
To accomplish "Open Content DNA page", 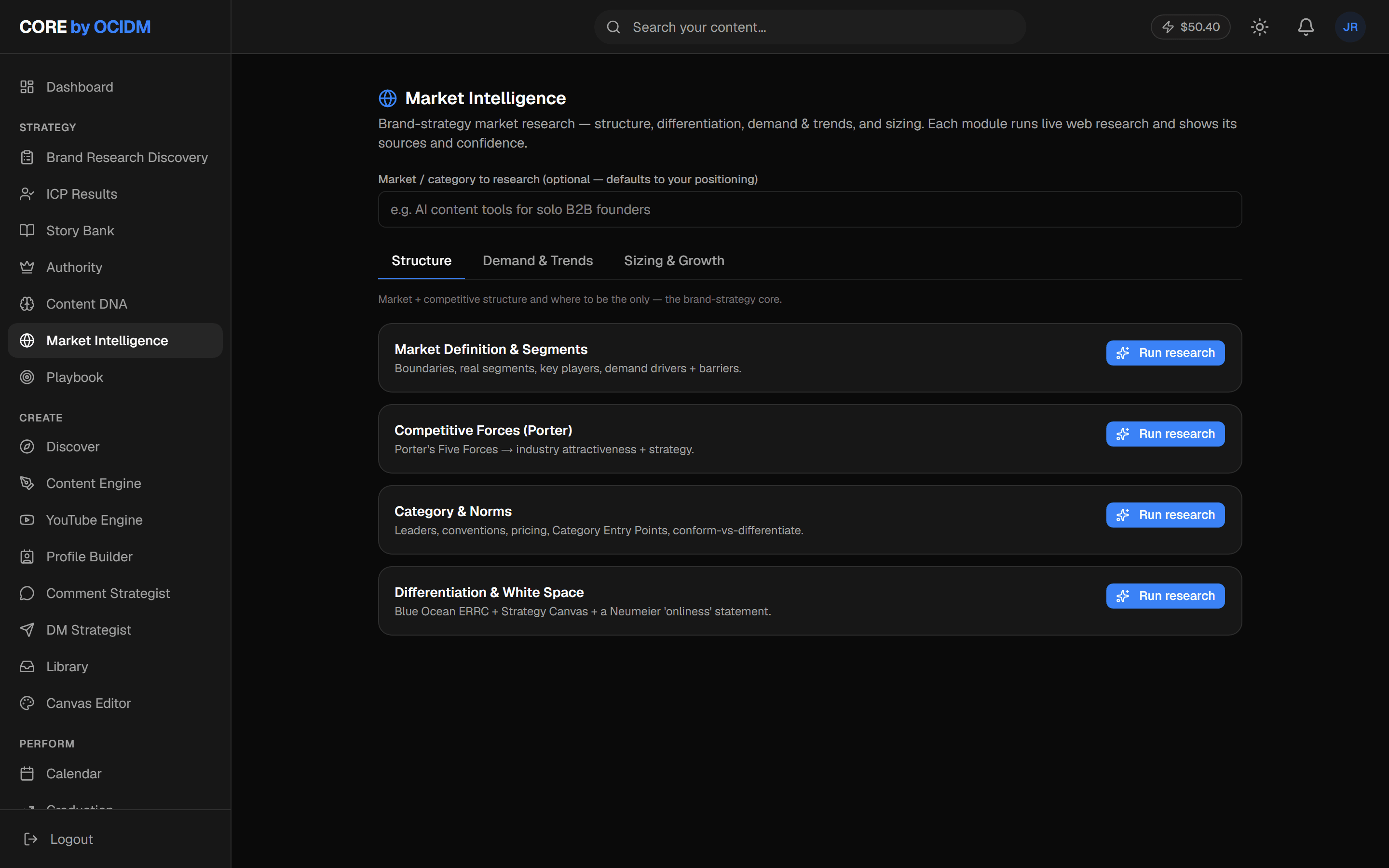I will pyautogui.click(x=115, y=304).
